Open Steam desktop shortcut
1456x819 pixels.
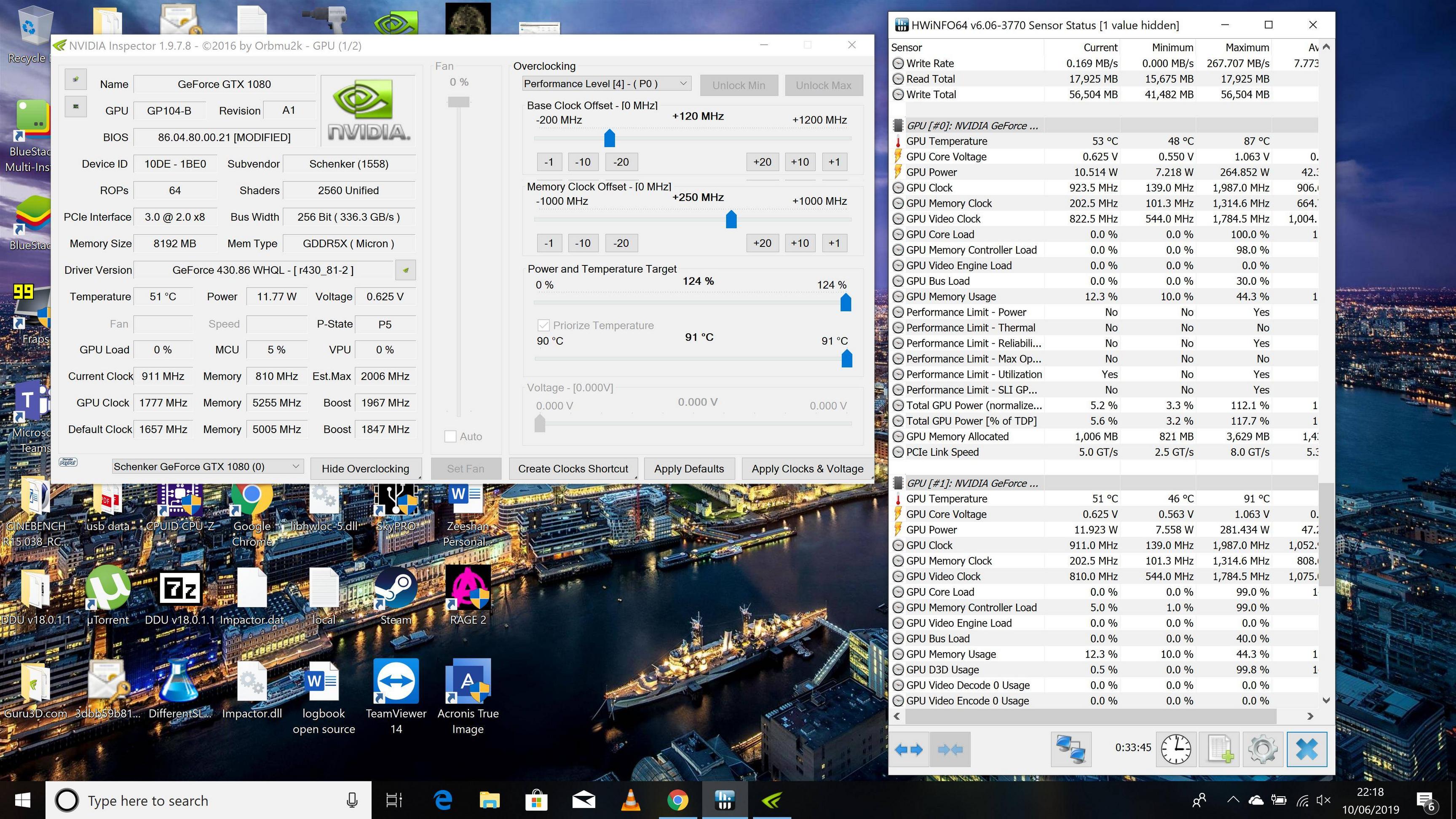tap(396, 596)
